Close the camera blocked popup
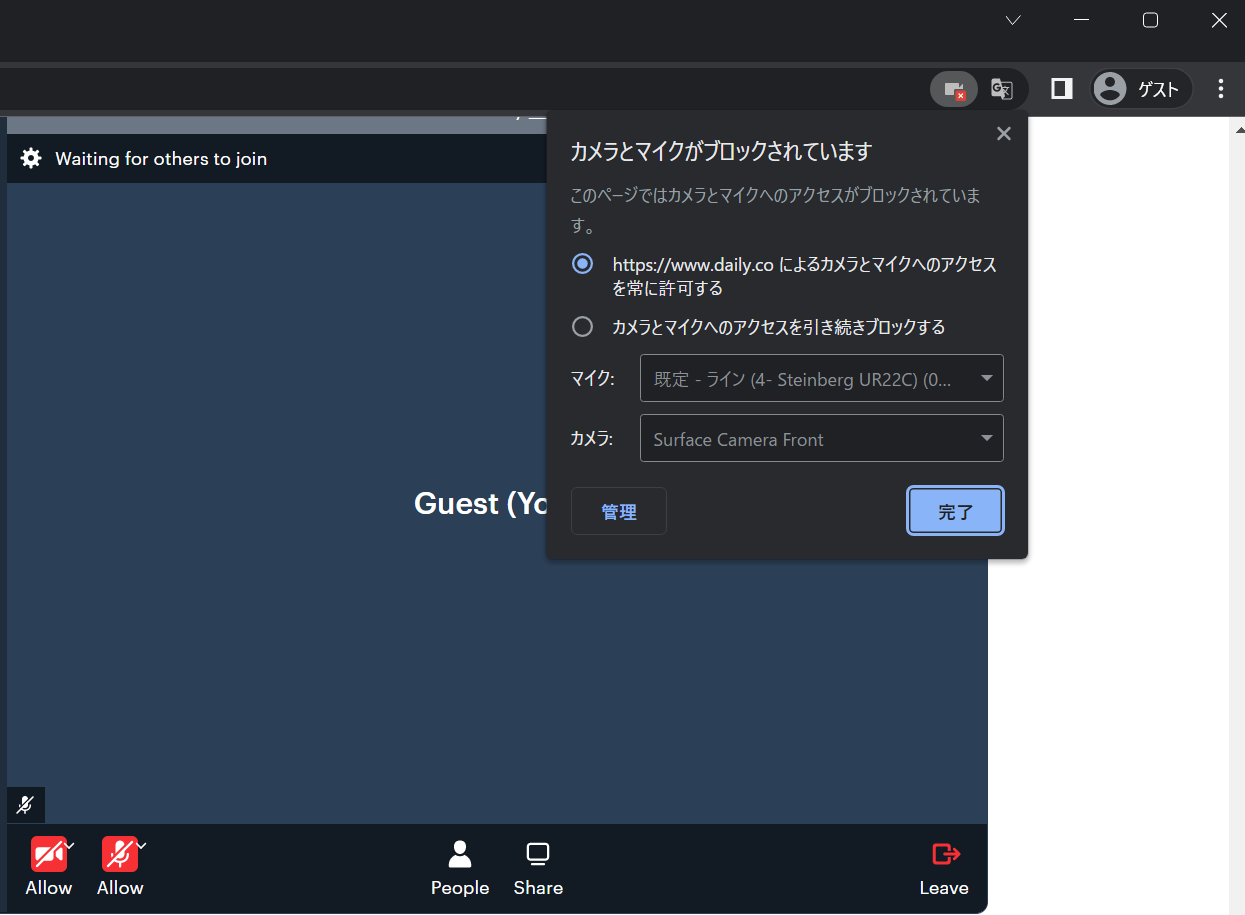 [1004, 134]
